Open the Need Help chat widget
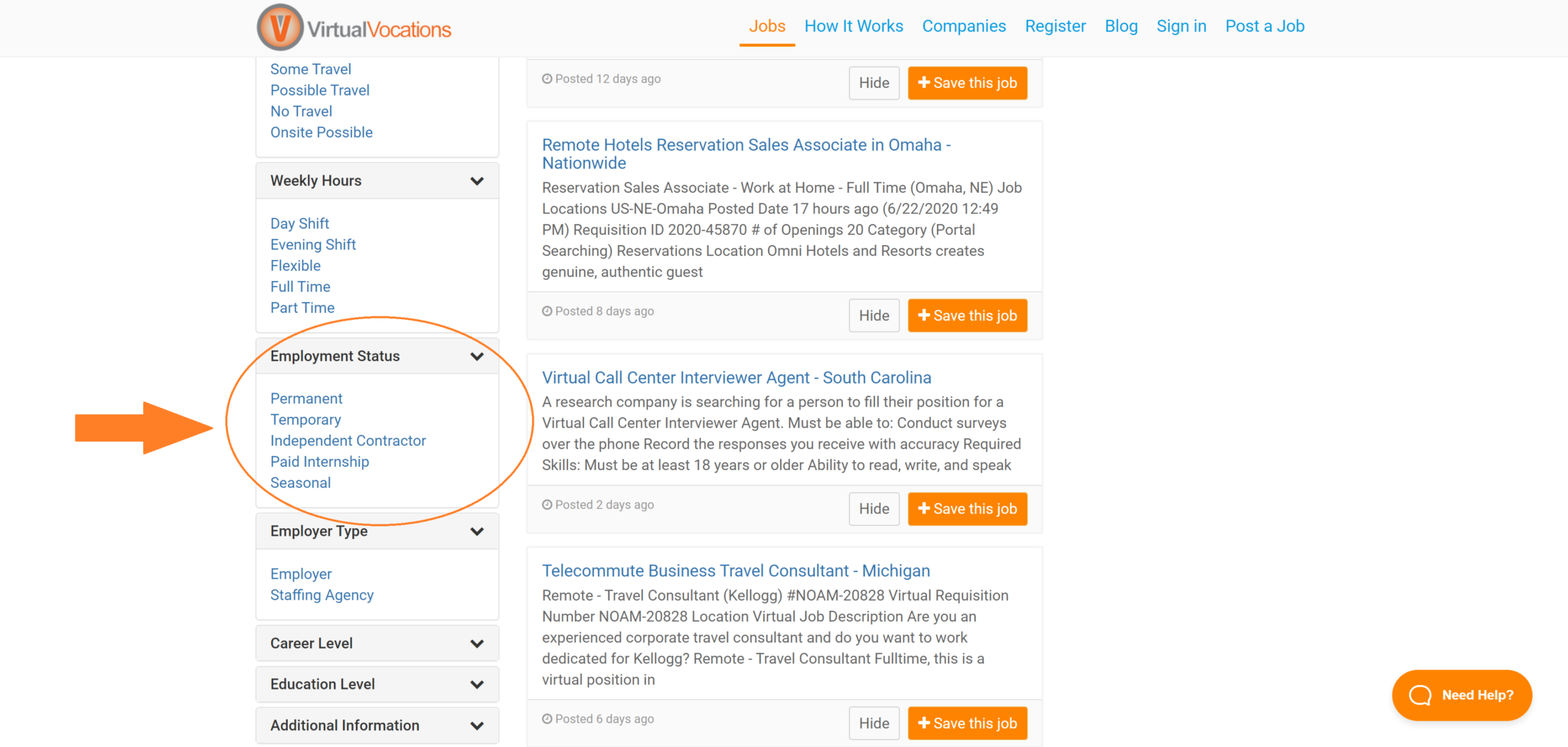Screen dimensions: 1568x747 1462,695
